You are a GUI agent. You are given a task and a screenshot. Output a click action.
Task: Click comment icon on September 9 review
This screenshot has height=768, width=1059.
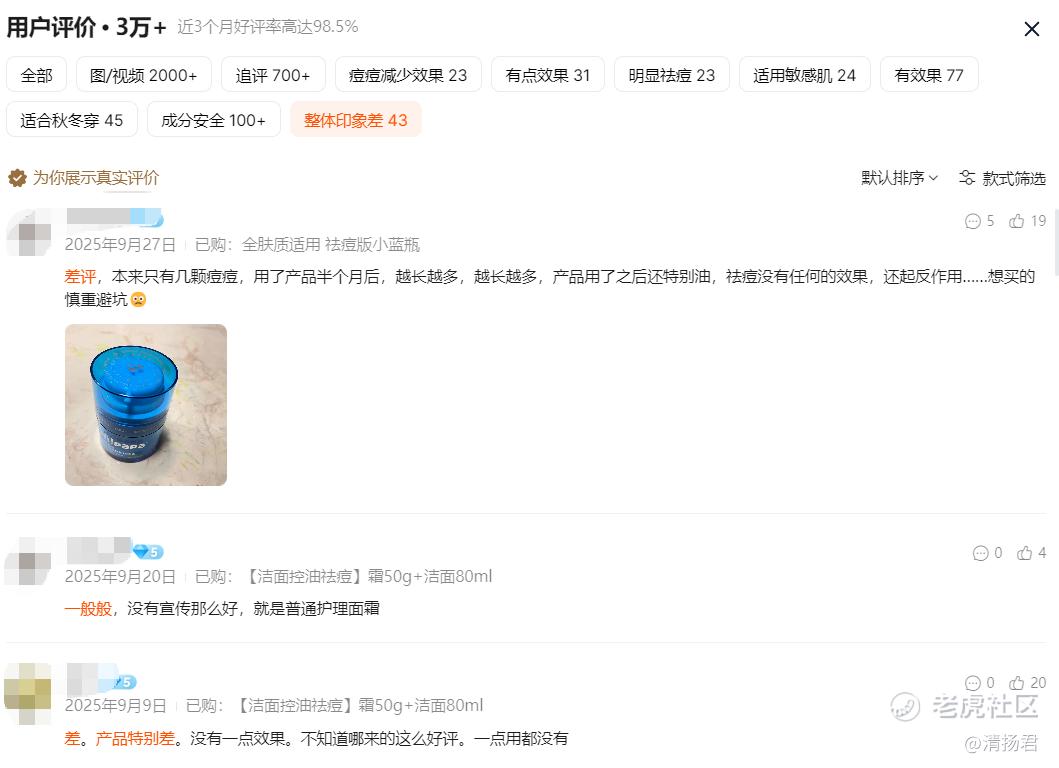click(x=972, y=683)
